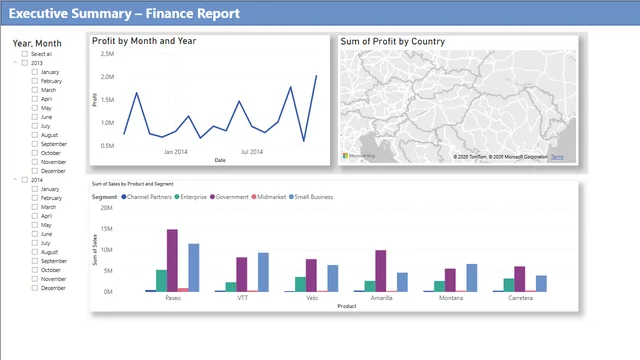Enable August under 2014
The image size is (640, 360).
tap(35, 252)
